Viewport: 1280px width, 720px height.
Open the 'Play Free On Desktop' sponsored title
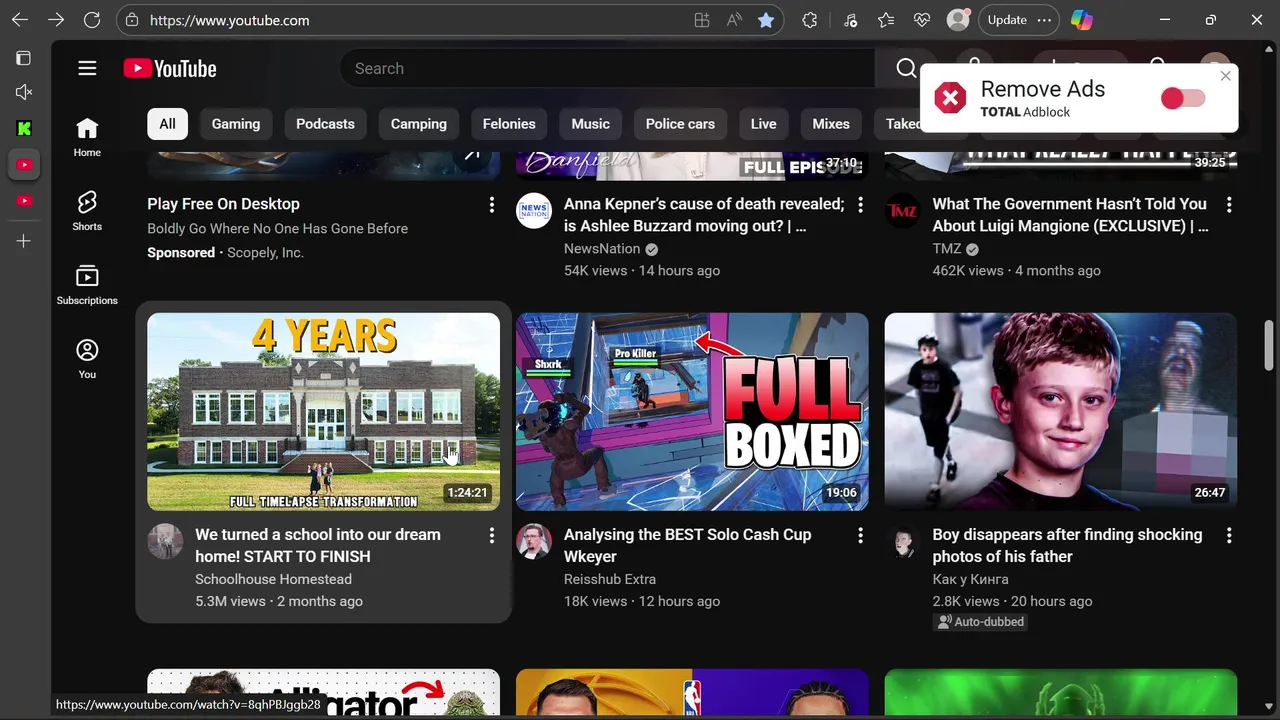223,204
